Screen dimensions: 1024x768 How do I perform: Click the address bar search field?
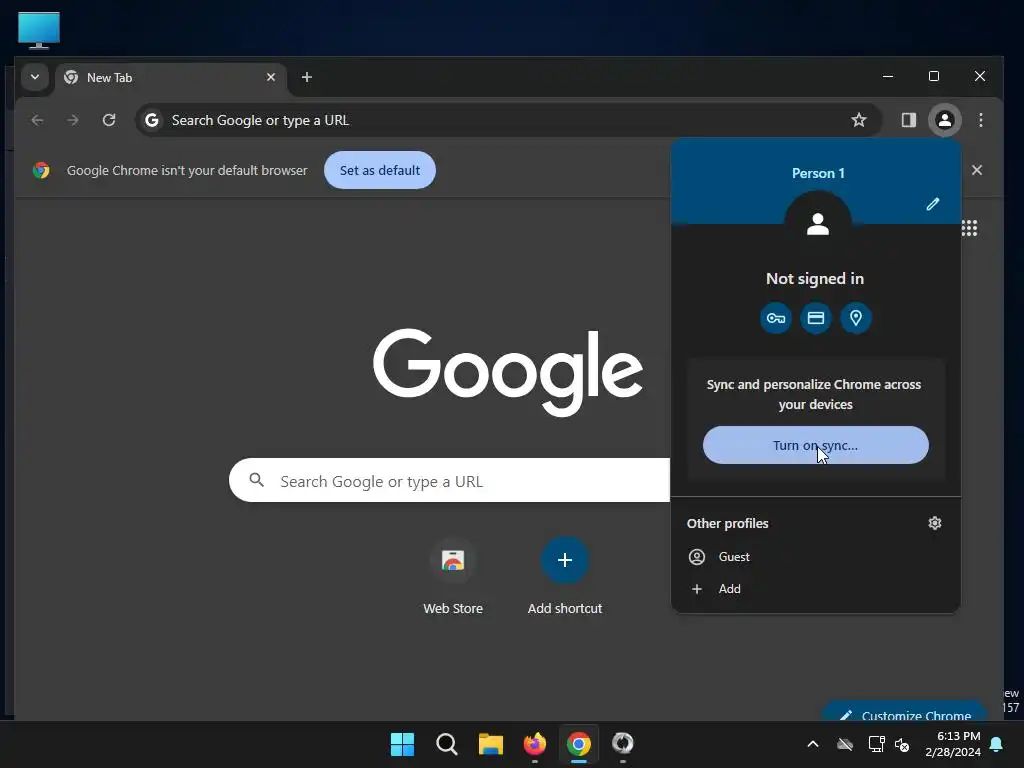click(x=508, y=120)
